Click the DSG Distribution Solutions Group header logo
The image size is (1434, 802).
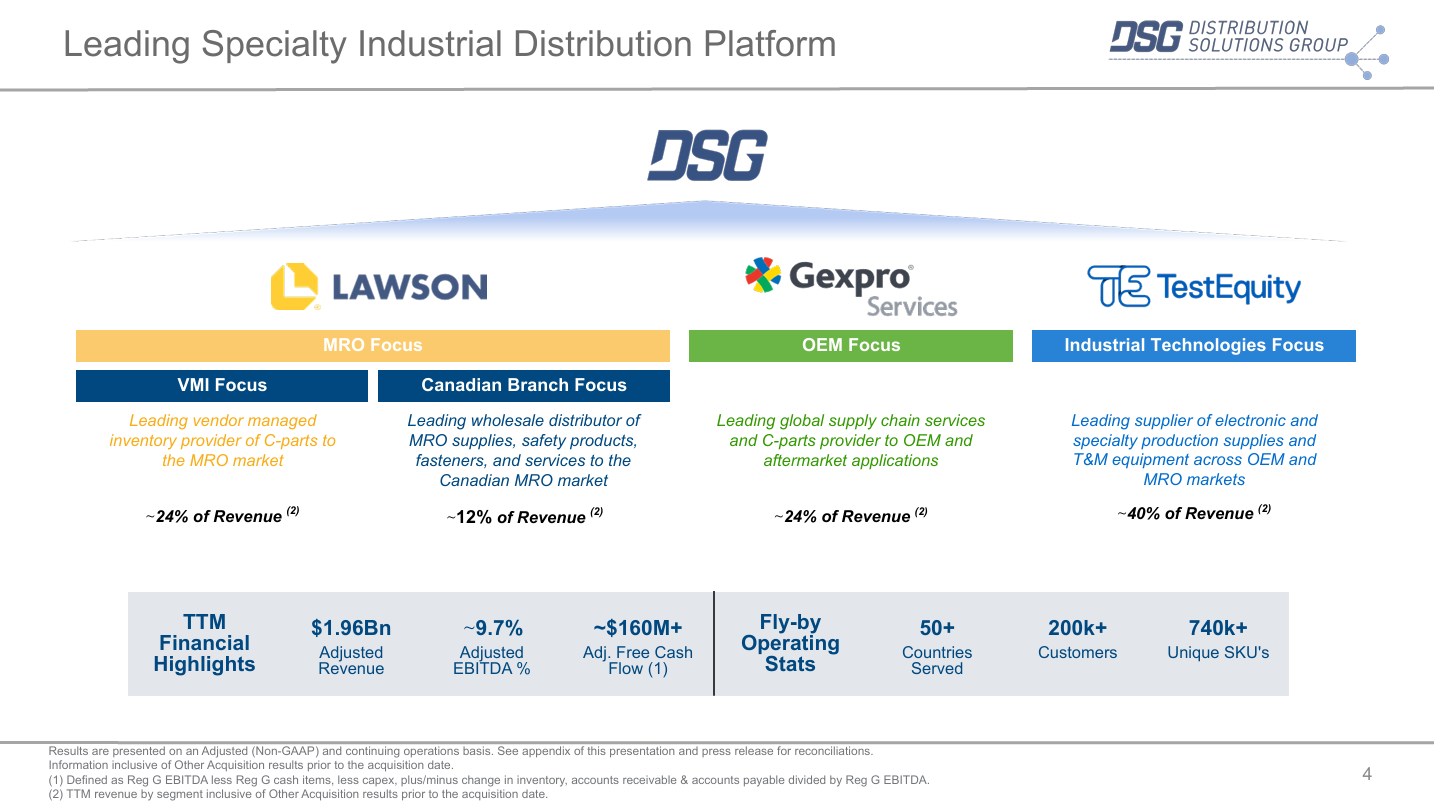point(1249,52)
